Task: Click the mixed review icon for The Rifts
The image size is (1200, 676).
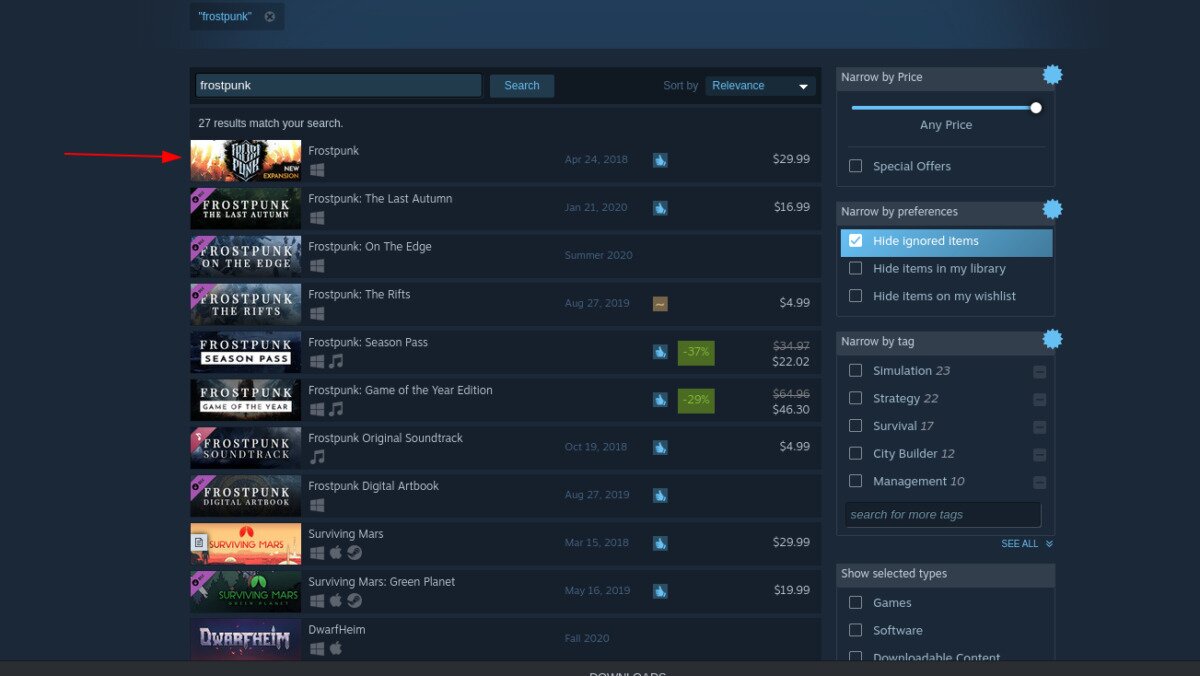Action: [660, 304]
